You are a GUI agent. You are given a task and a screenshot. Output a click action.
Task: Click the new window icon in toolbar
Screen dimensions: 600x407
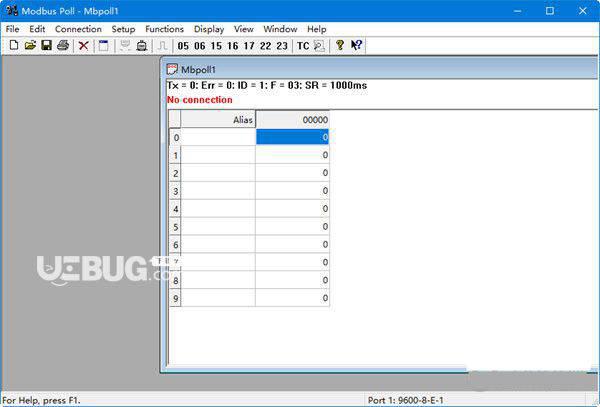103,46
